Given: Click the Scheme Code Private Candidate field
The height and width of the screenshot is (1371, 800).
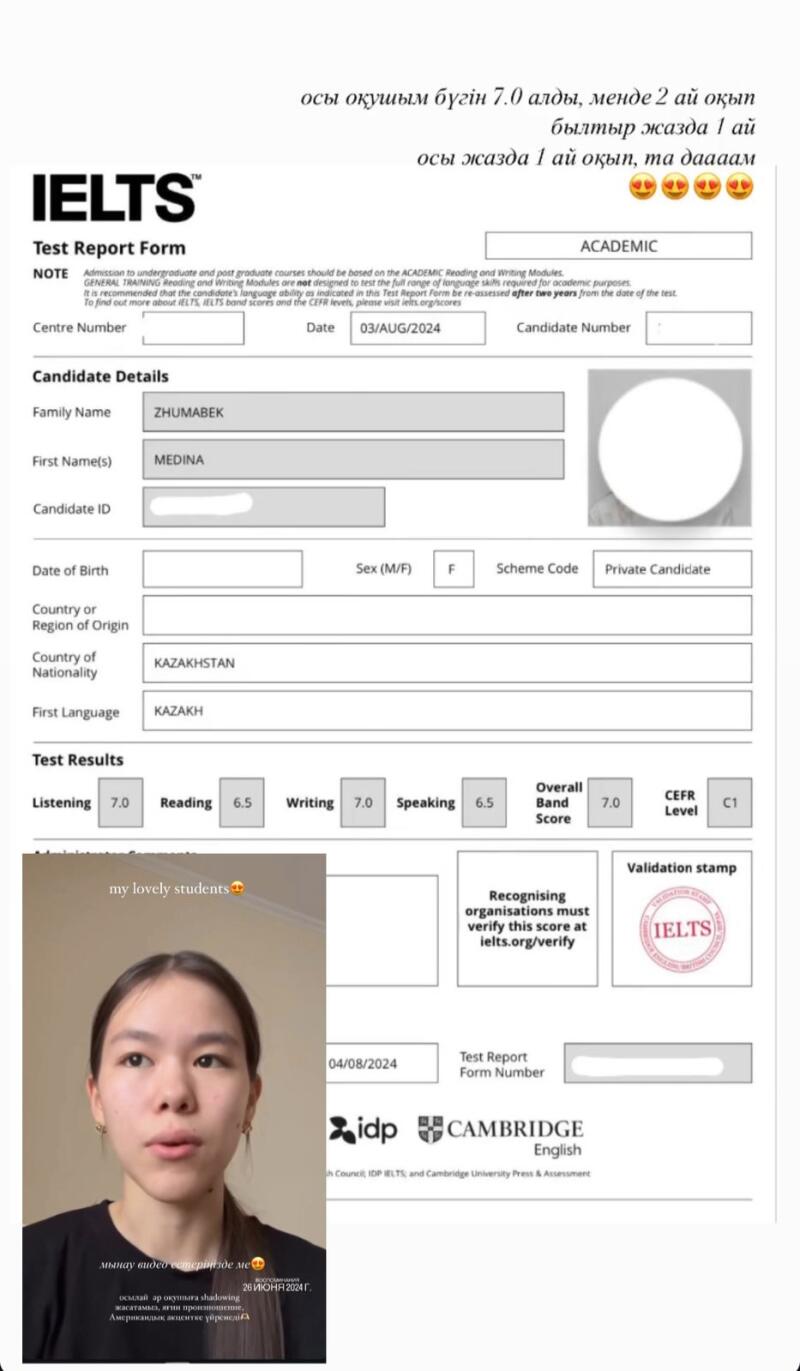Looking at the screenshot, I should pos(672,569).
